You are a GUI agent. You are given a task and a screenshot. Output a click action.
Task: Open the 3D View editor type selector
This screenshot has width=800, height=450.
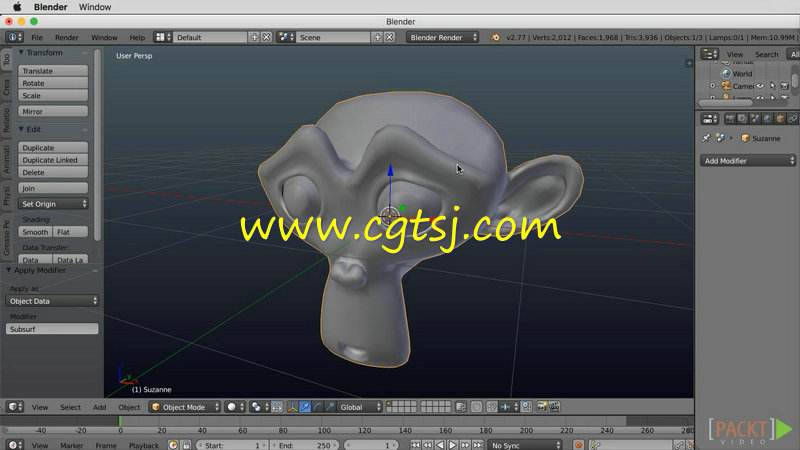pyautogui.click(x=15, y=407)
